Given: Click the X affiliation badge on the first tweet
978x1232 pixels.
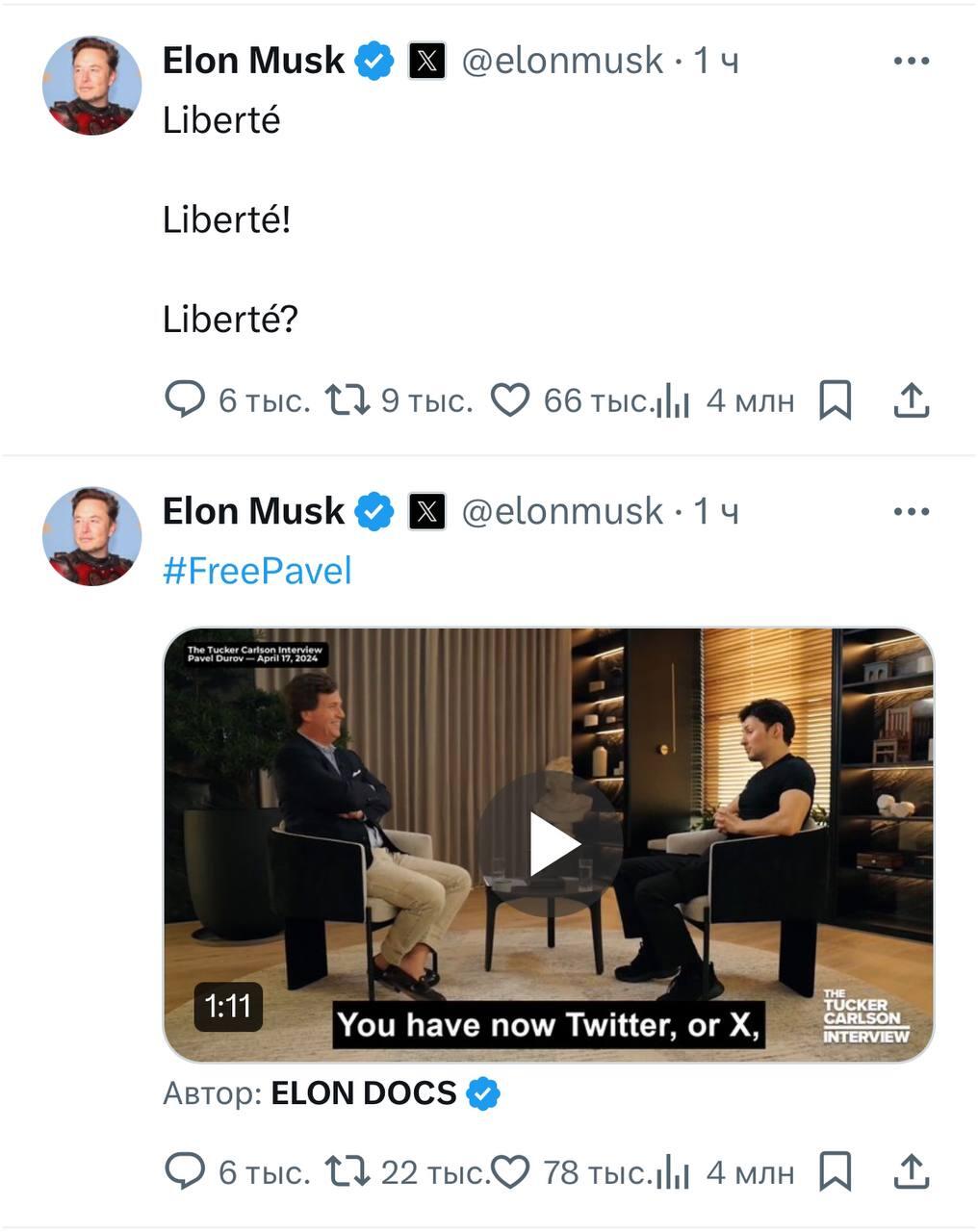Looking at the screenshot, I should [x=426, y=61].
